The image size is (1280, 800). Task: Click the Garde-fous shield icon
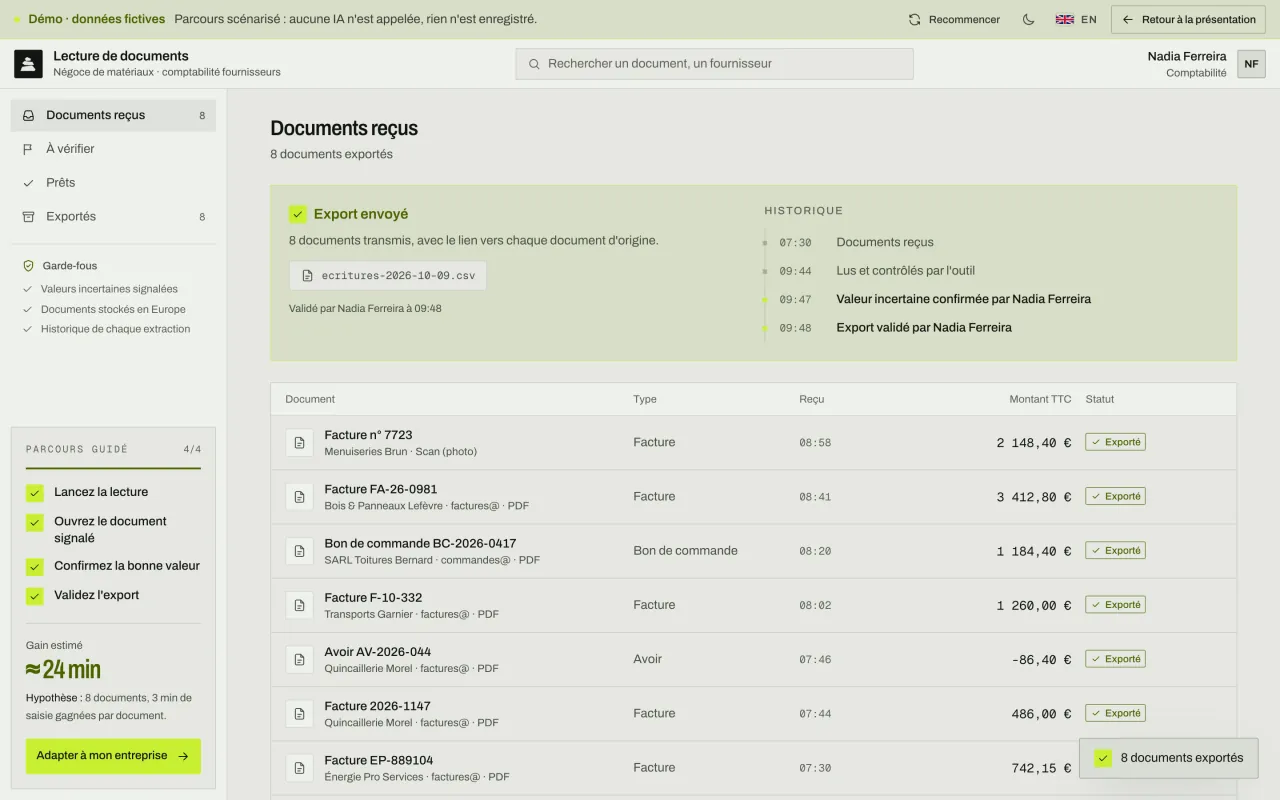(28, 266)
